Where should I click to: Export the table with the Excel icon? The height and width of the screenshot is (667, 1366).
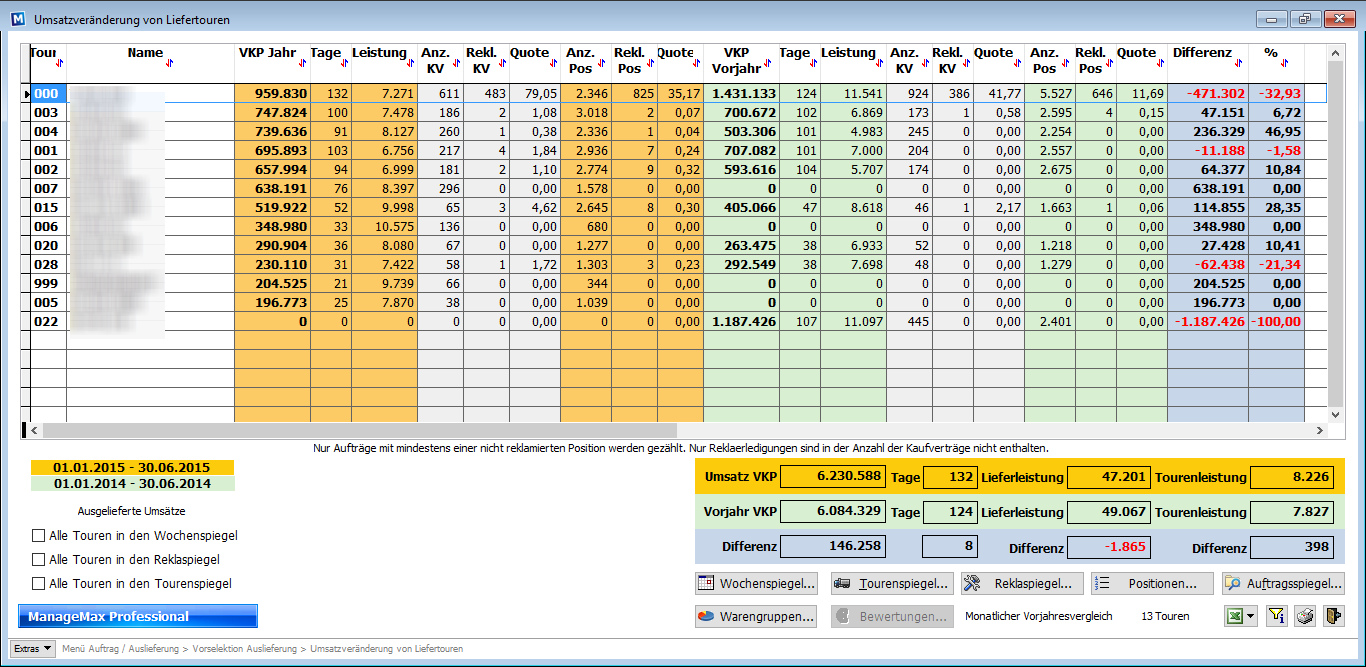[1235, 617]
